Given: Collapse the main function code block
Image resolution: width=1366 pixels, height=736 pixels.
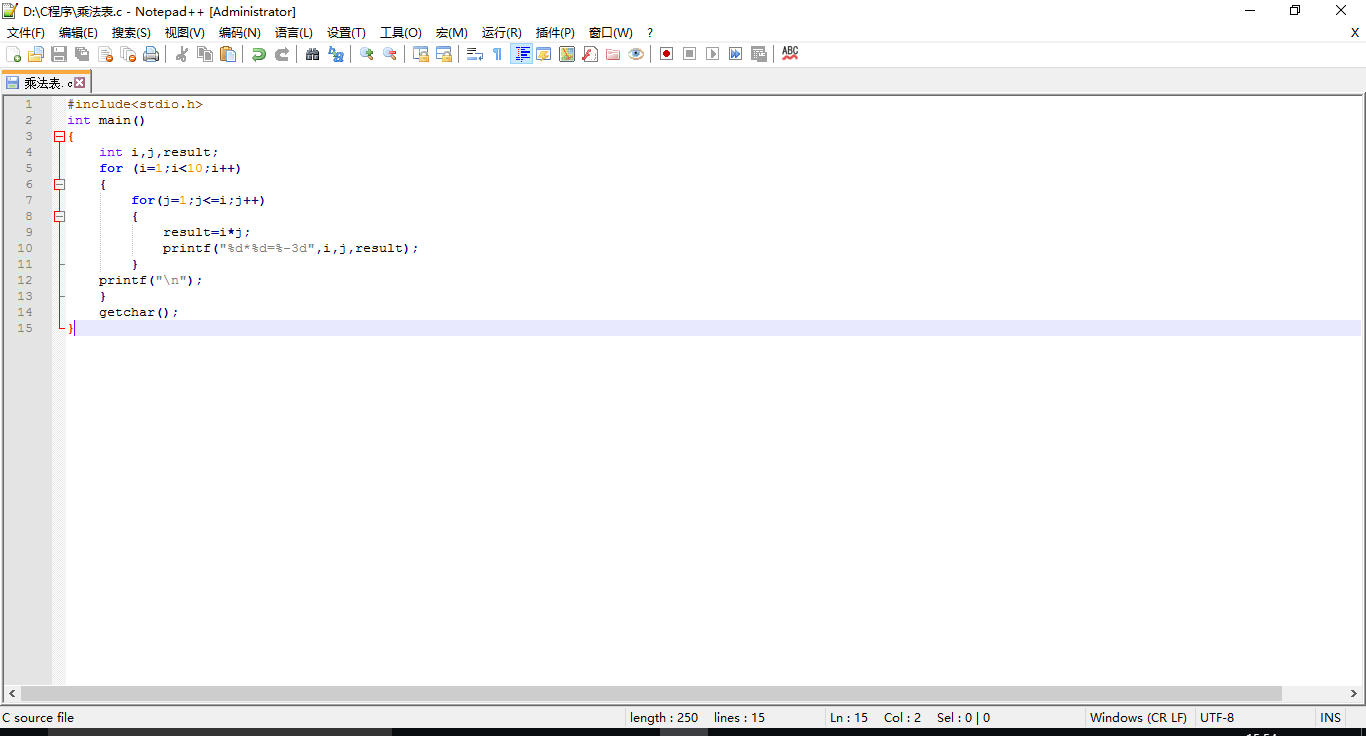Looking at the screenshot, I should coord(59,136).
